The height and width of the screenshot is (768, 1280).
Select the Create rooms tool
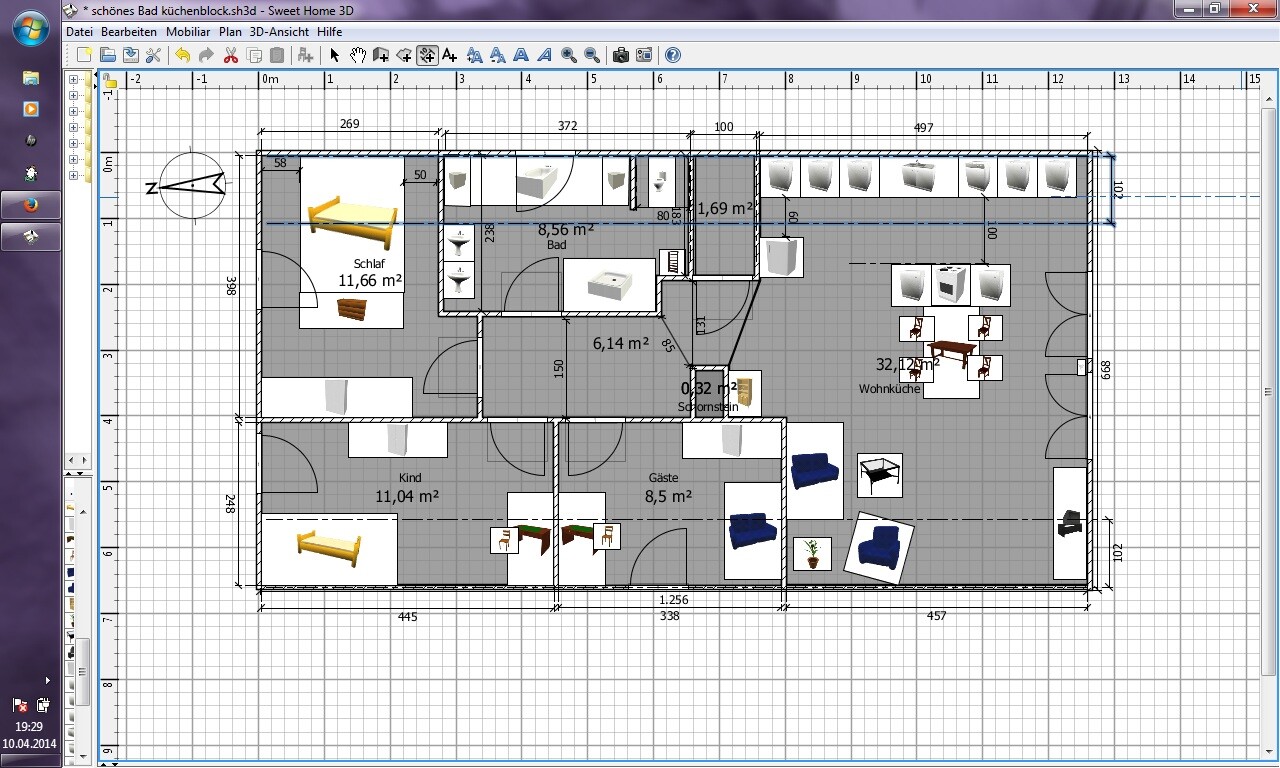[x=404, y=55]
